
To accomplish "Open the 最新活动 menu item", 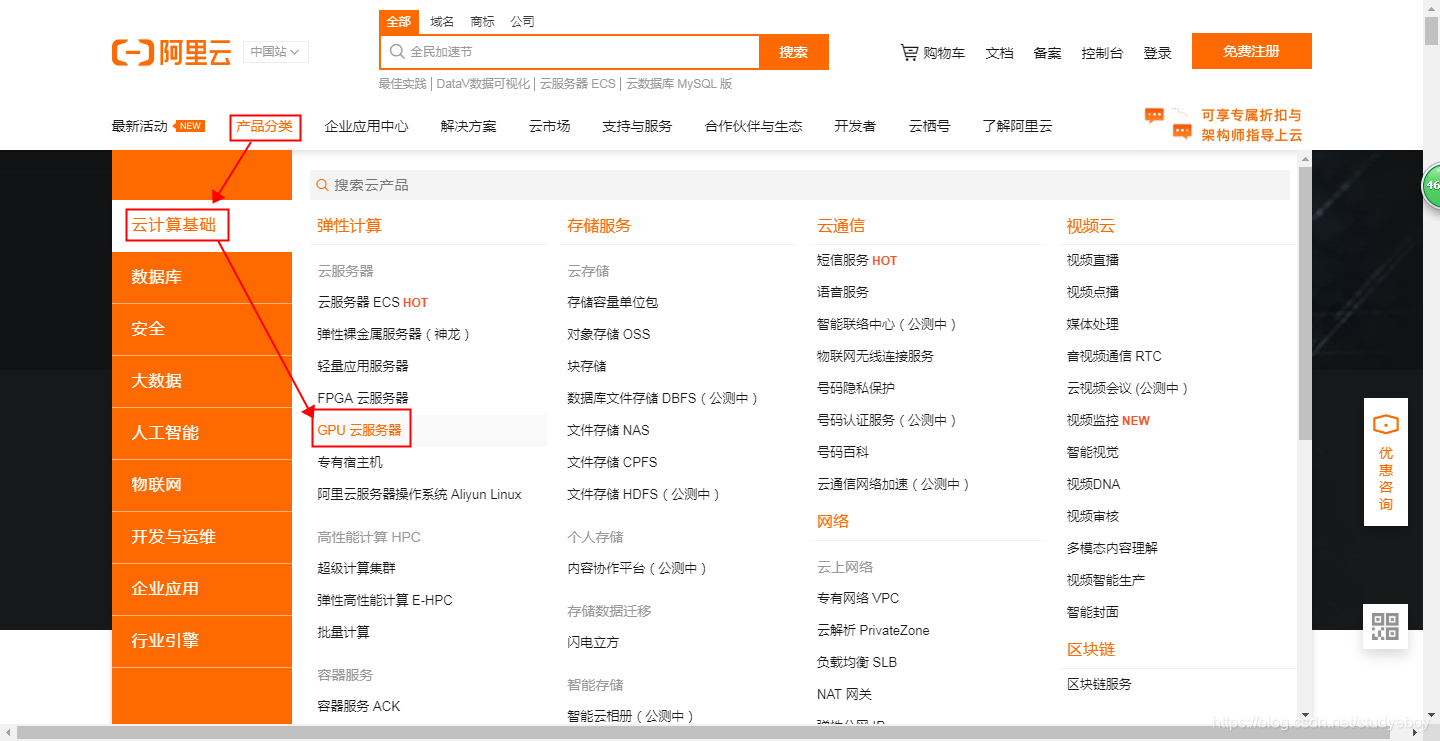I will tap(140, 126).
